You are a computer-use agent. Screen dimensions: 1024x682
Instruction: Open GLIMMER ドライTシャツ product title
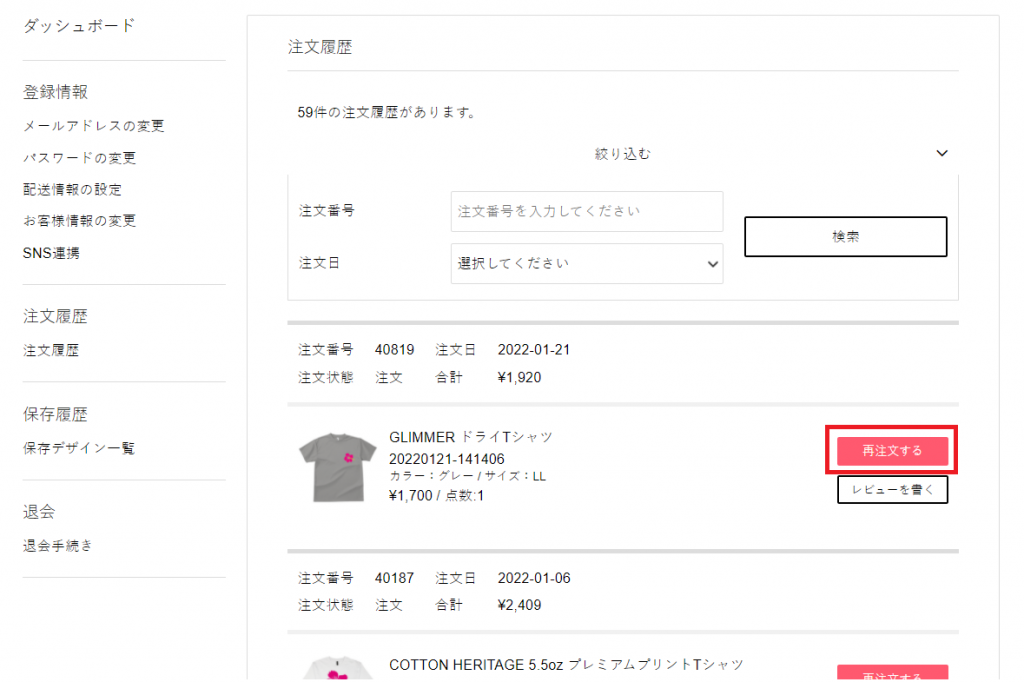[x=471, y=437]
